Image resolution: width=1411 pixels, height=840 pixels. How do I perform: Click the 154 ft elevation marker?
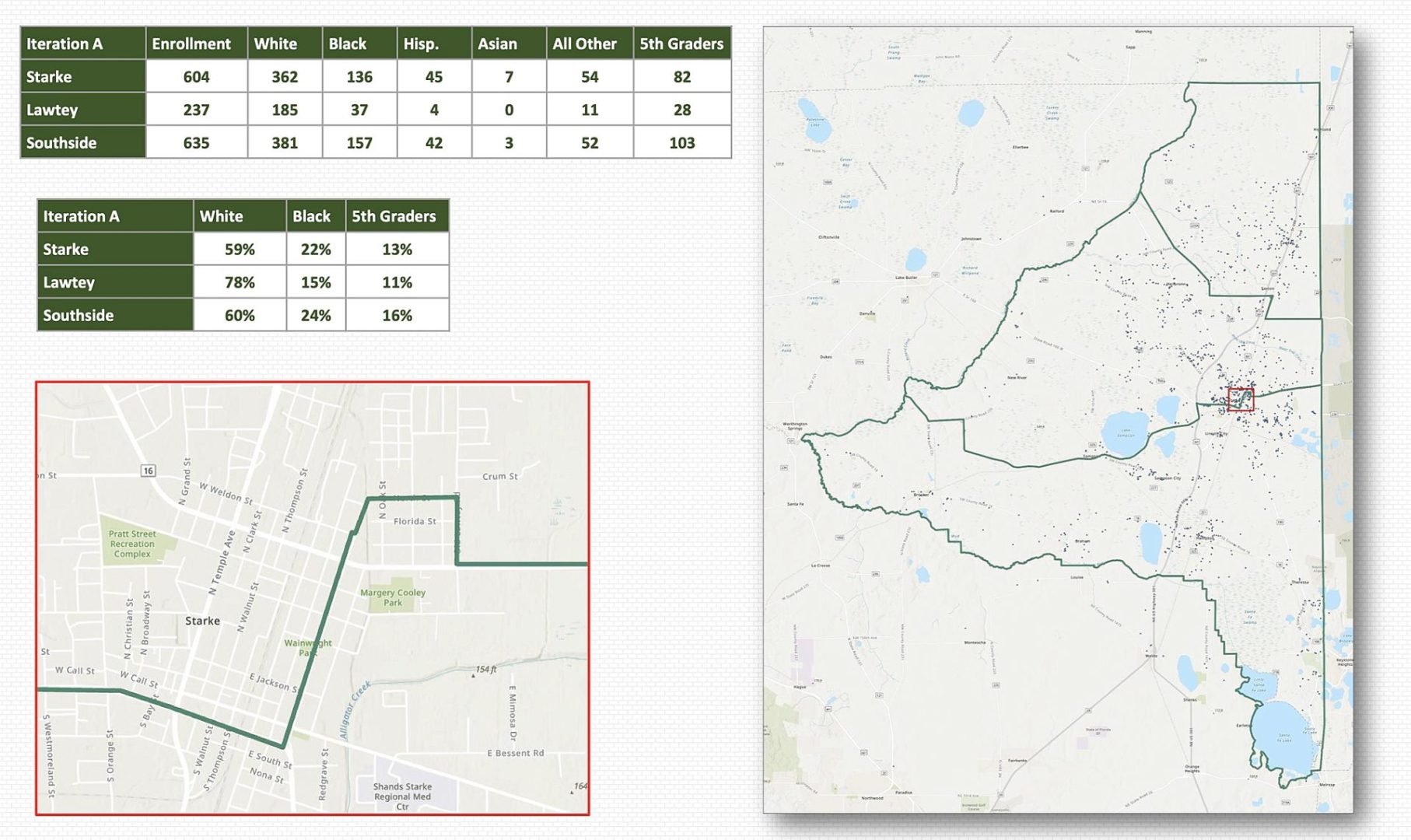485,670
